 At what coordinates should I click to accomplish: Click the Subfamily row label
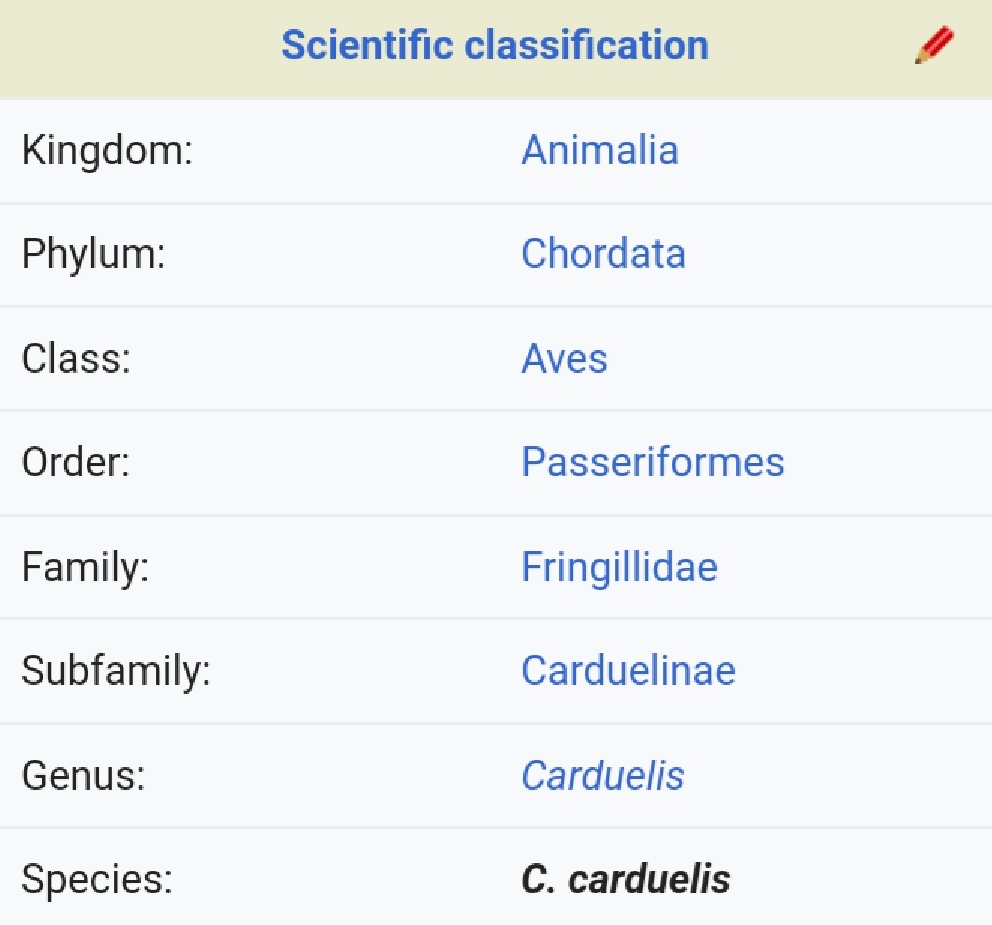116,671
